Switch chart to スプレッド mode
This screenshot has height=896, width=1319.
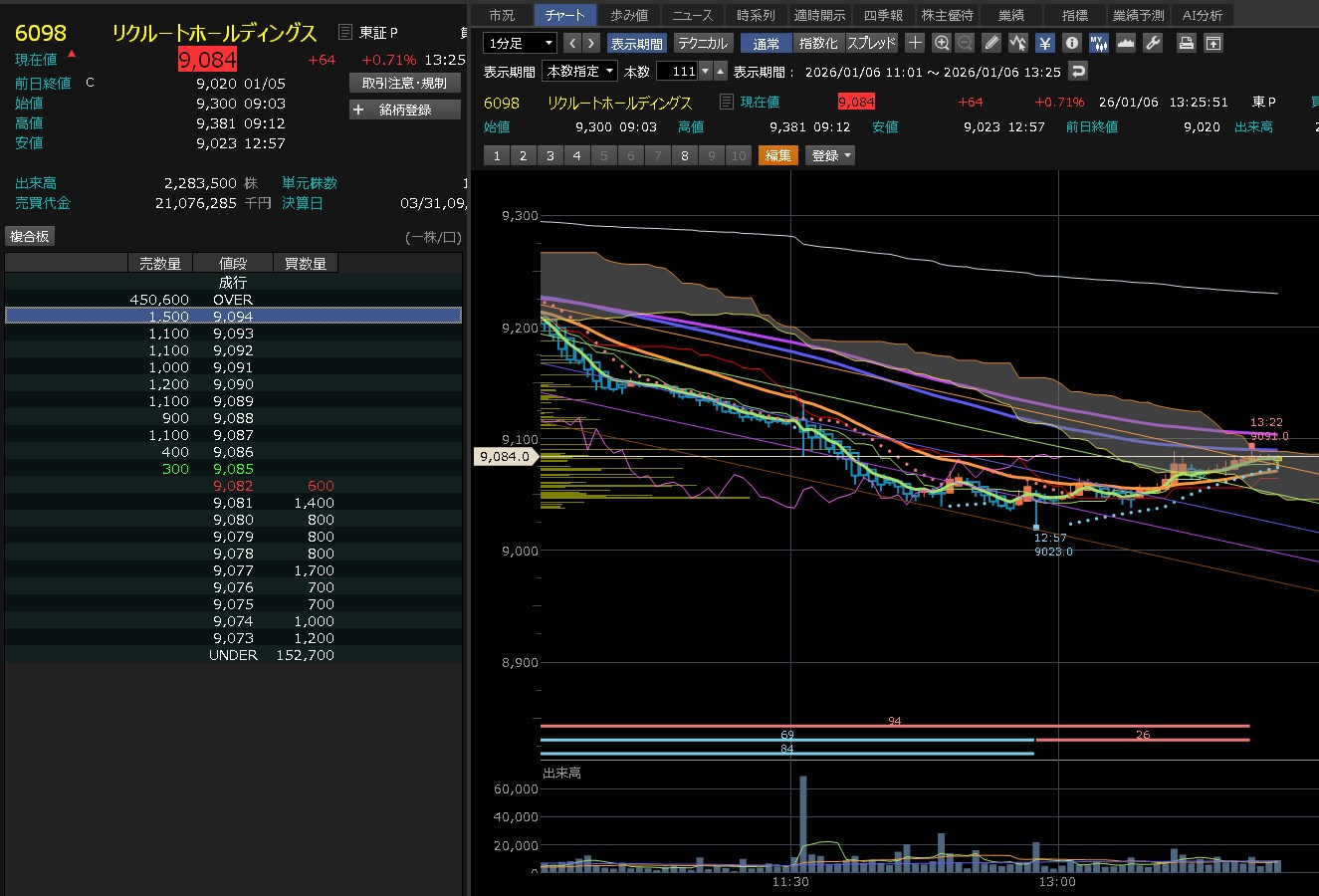(871, 44)
